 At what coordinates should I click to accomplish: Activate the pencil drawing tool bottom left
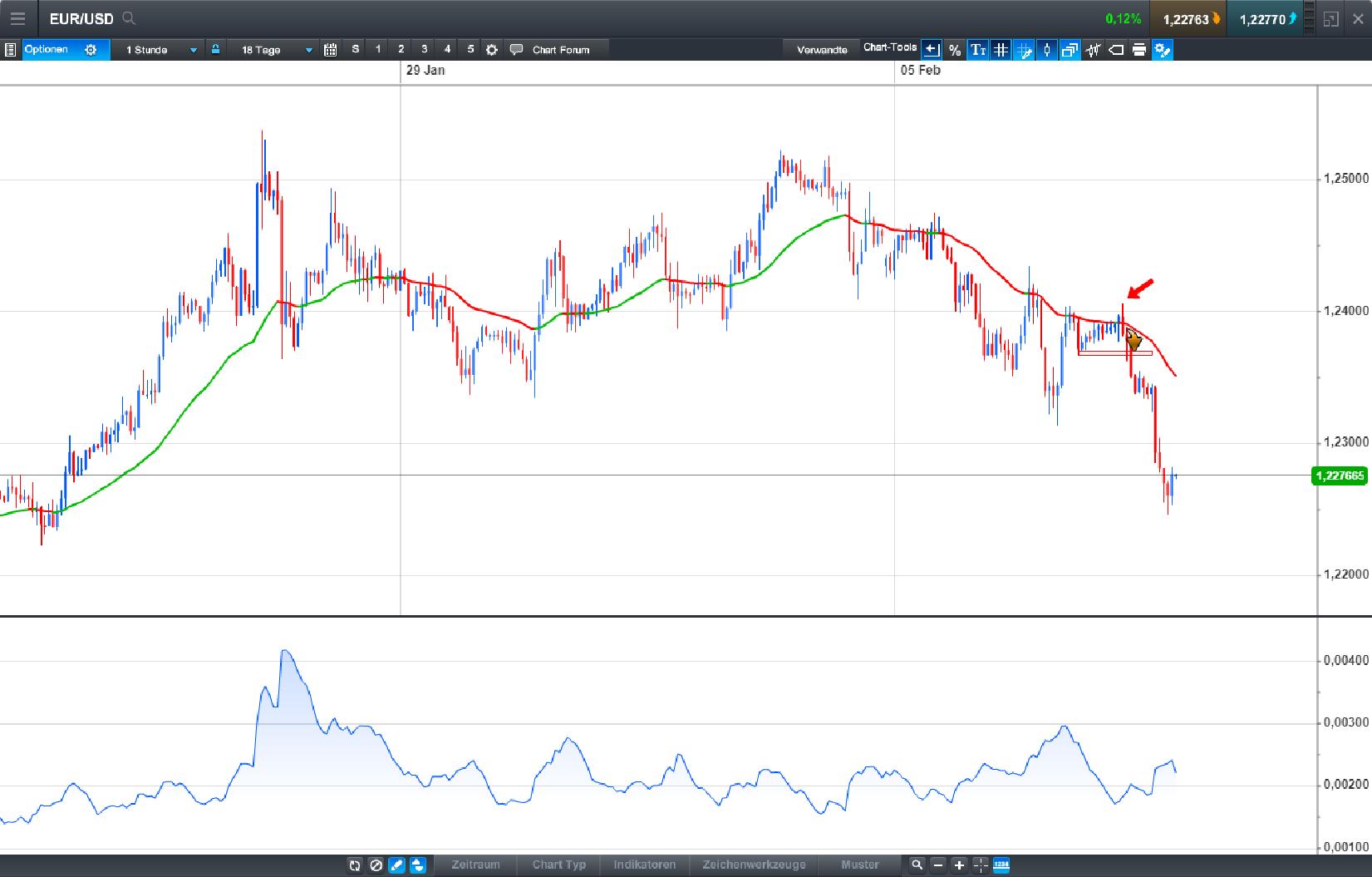[396, 865]
